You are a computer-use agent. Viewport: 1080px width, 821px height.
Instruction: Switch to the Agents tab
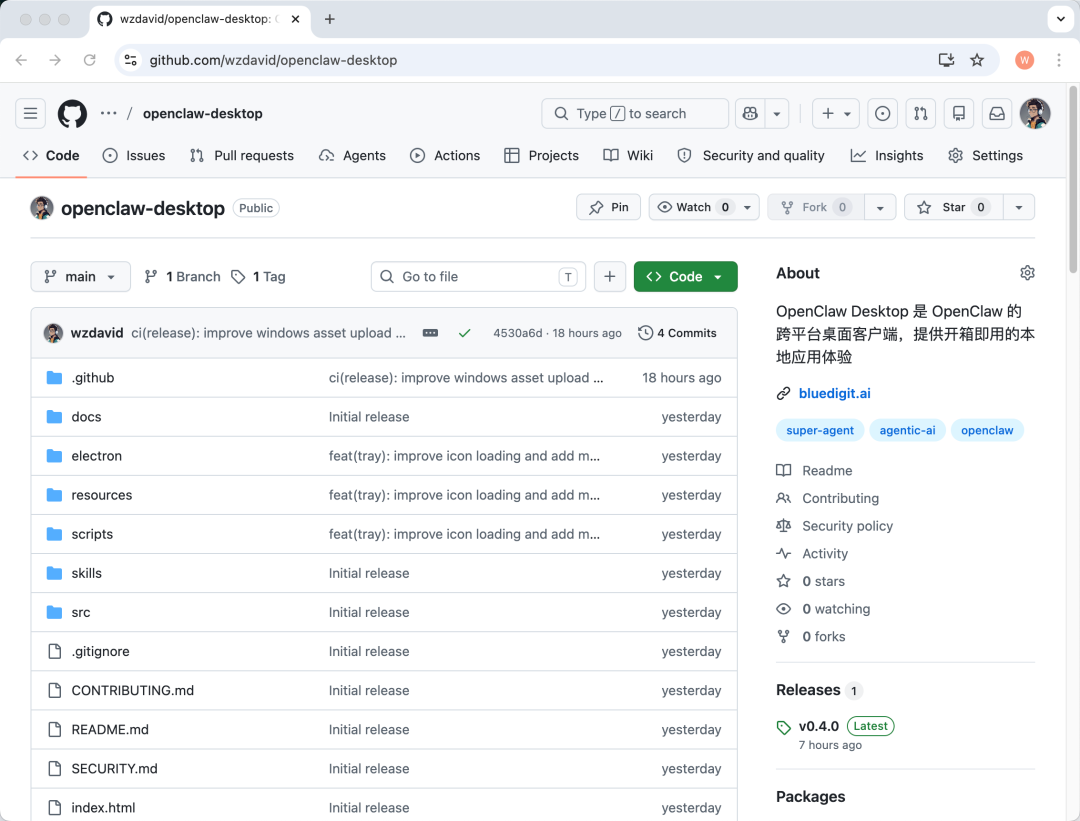[x=352, y=156]
